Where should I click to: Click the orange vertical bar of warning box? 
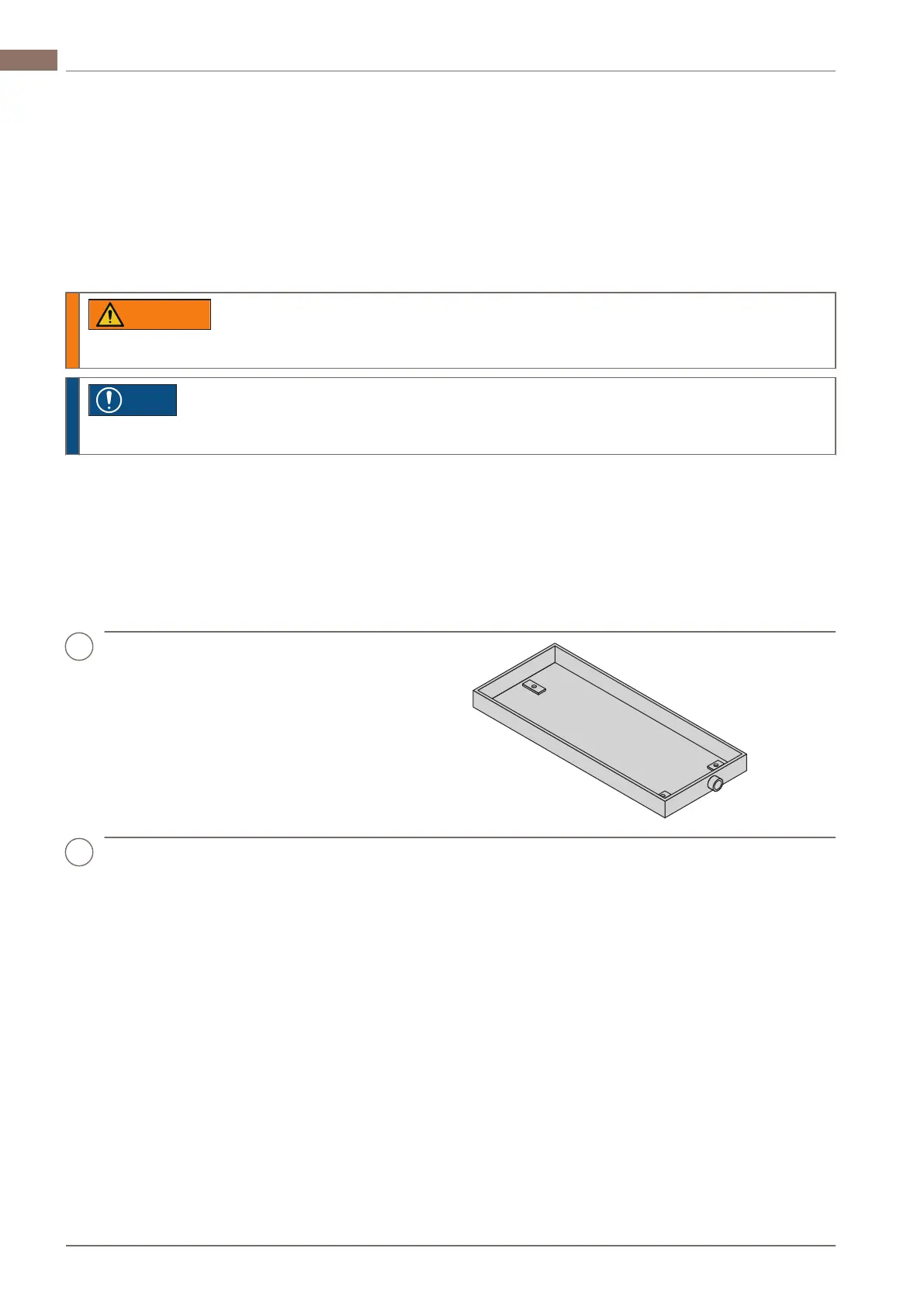tap(72, 331)
